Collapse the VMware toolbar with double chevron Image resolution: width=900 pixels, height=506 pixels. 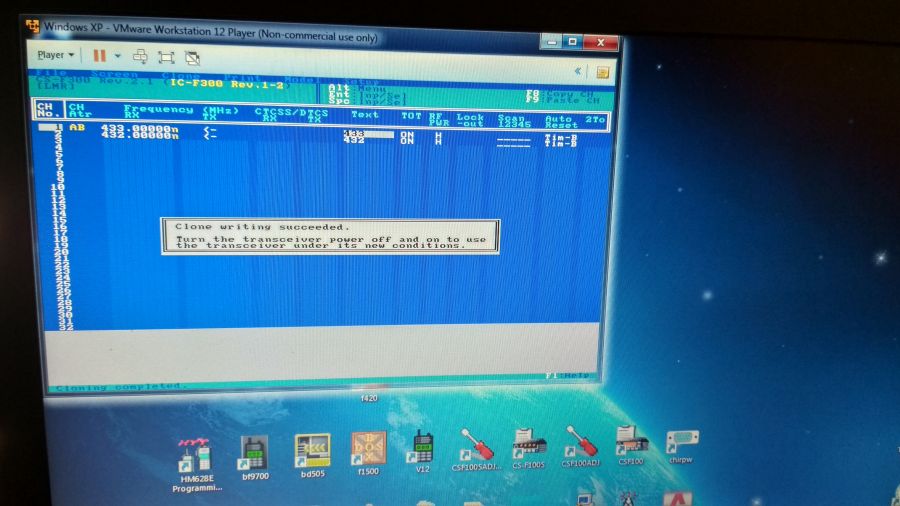[x=578, y=71]
